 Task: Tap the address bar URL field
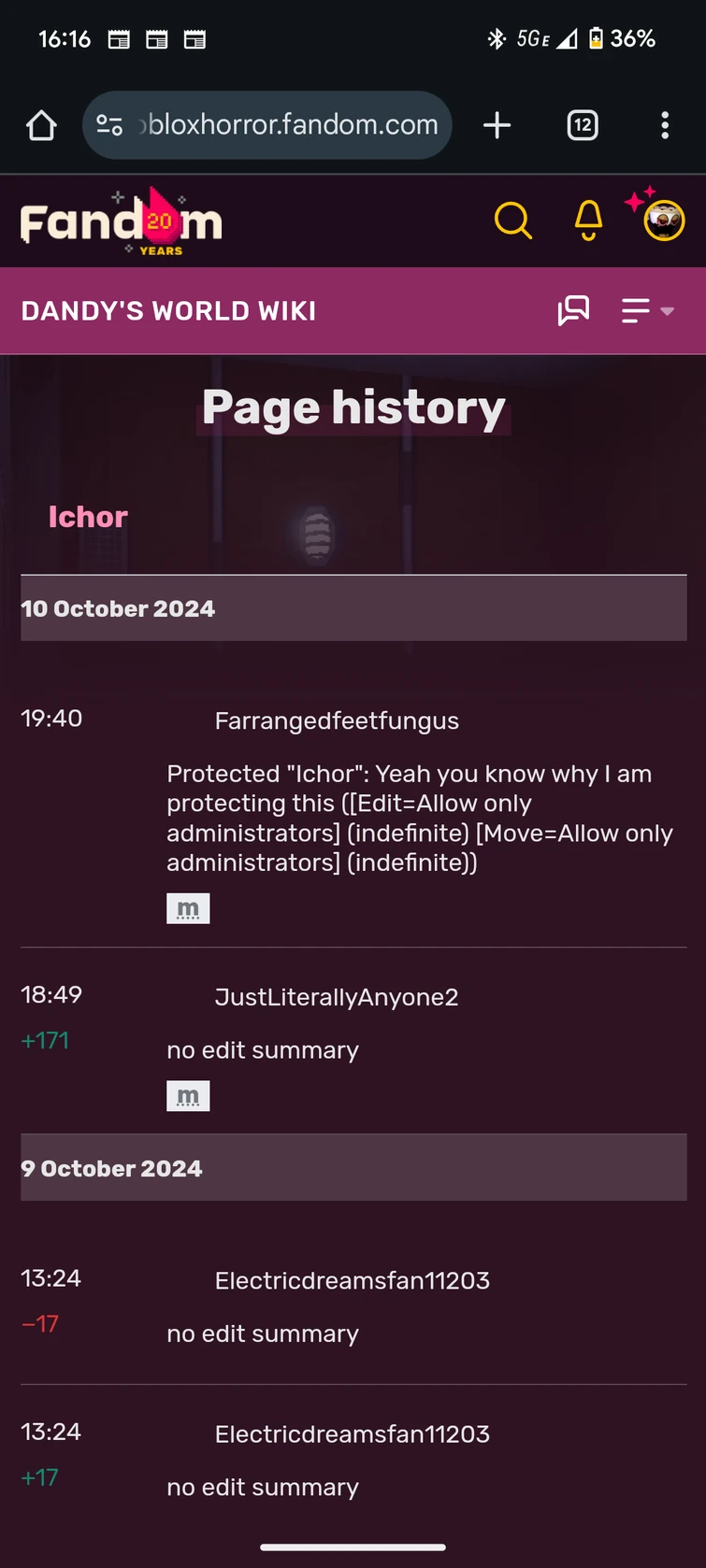pyautogui.click(x=292, y=125)
